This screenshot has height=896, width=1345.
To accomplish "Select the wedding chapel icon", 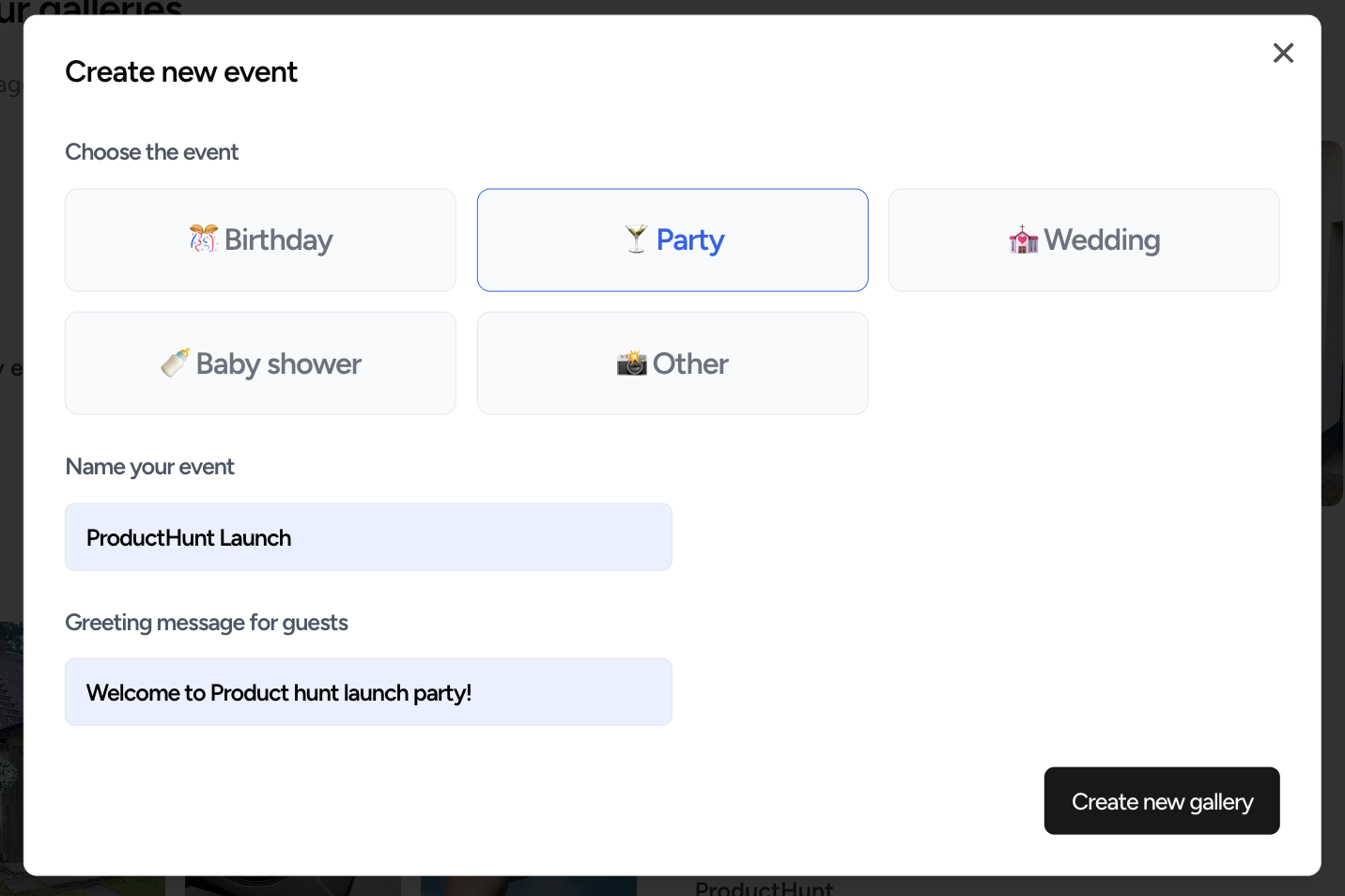I will click(x=1024, y=239).
